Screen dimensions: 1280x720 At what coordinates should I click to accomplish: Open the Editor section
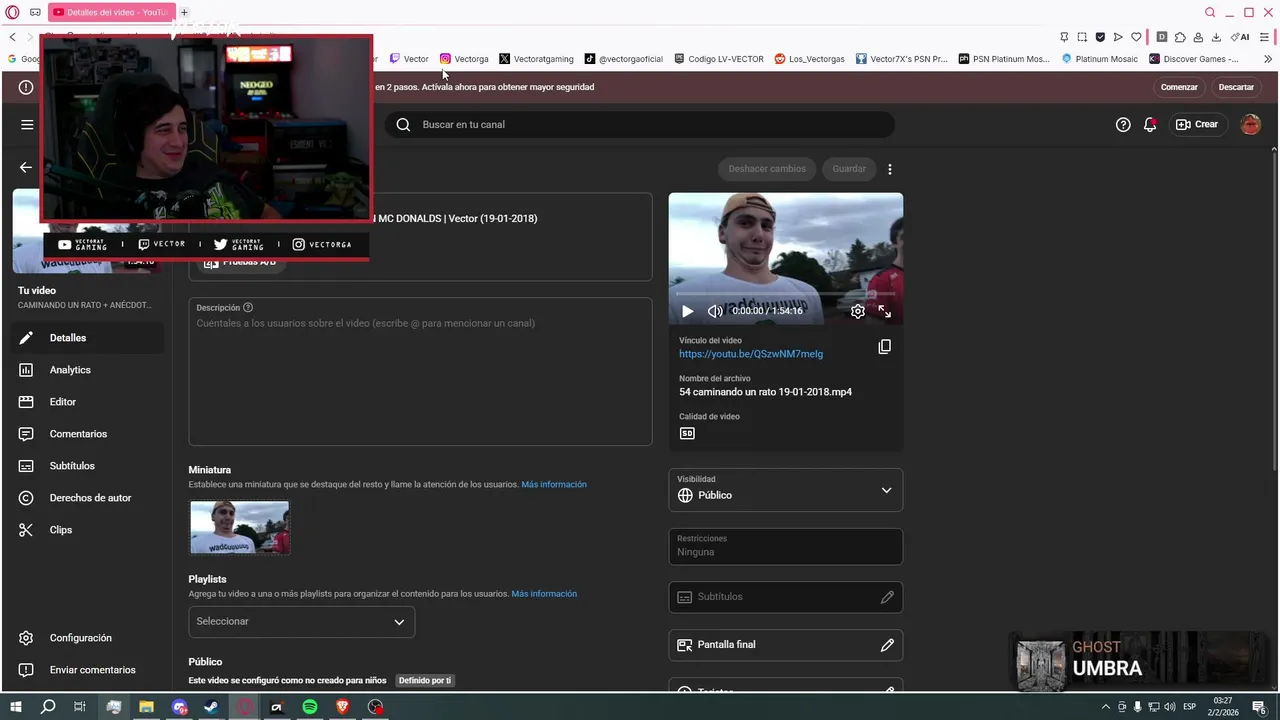(88, 402)
